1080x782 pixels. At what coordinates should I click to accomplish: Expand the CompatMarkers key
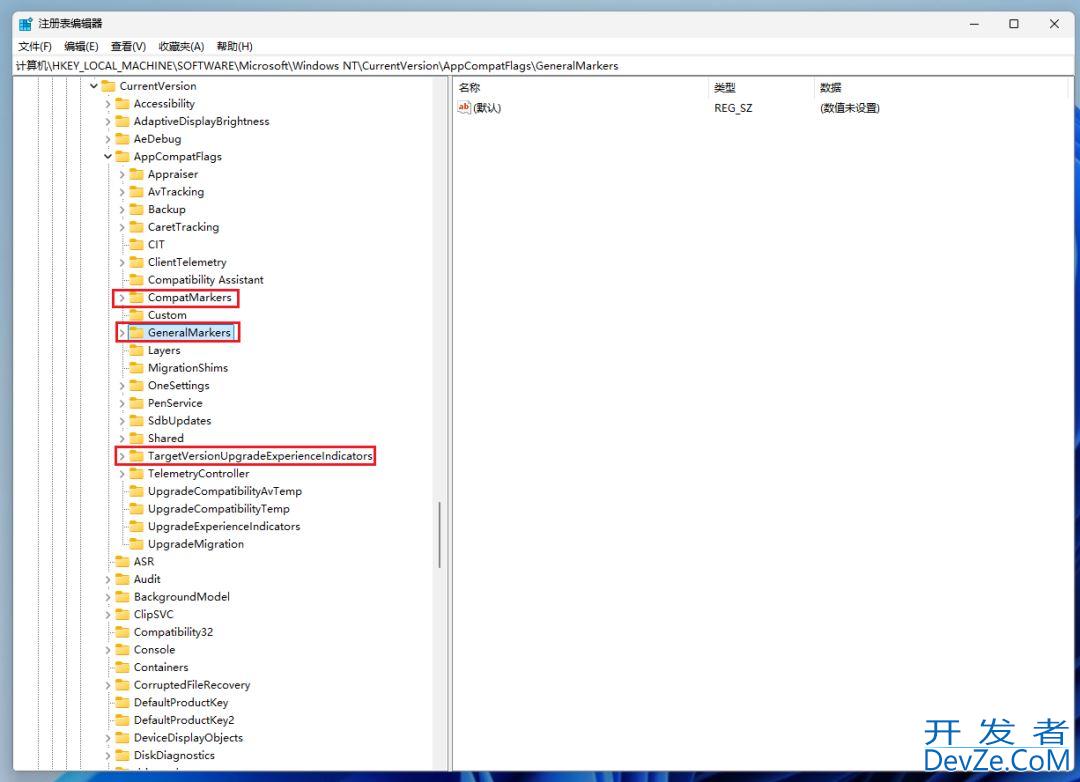point(122,298)
